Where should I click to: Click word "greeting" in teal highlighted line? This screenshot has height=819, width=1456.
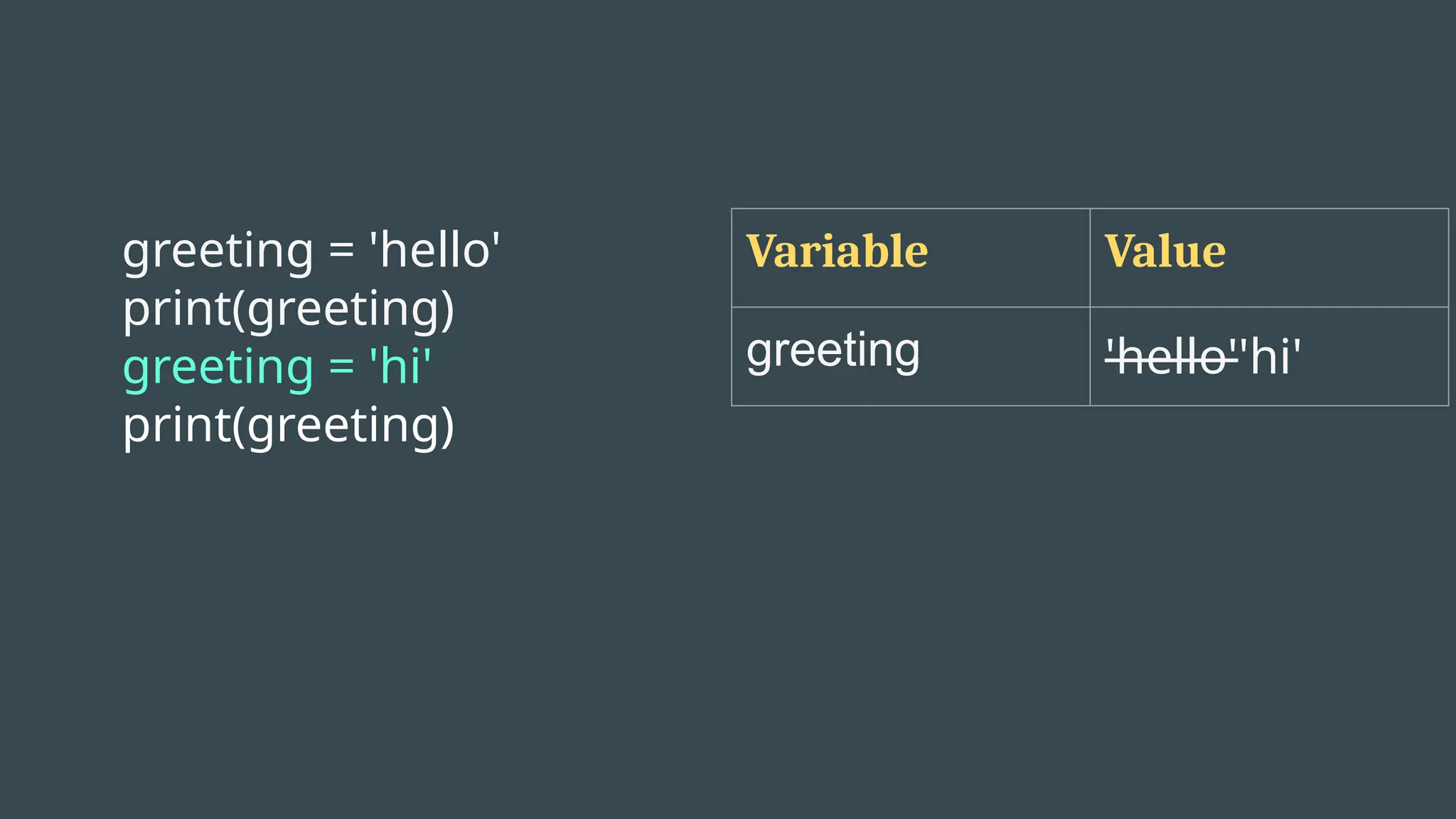[218, 368]
